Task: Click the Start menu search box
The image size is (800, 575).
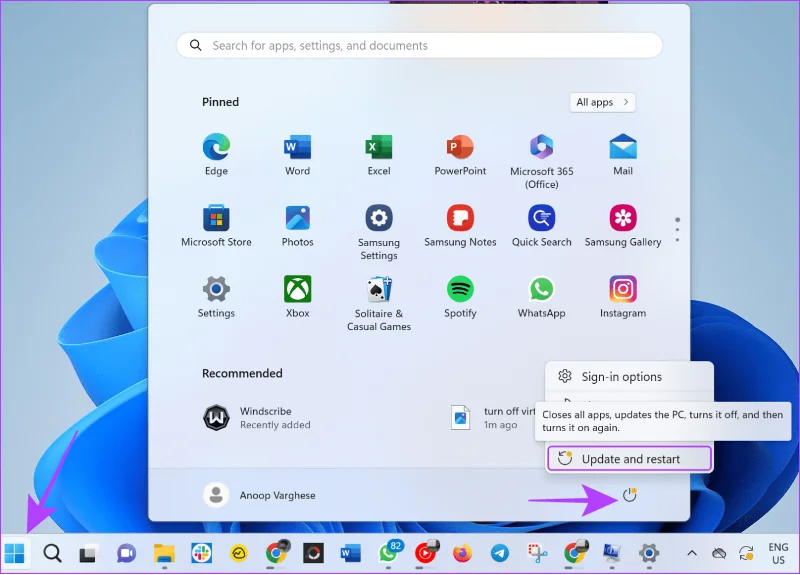Action: 419,45
